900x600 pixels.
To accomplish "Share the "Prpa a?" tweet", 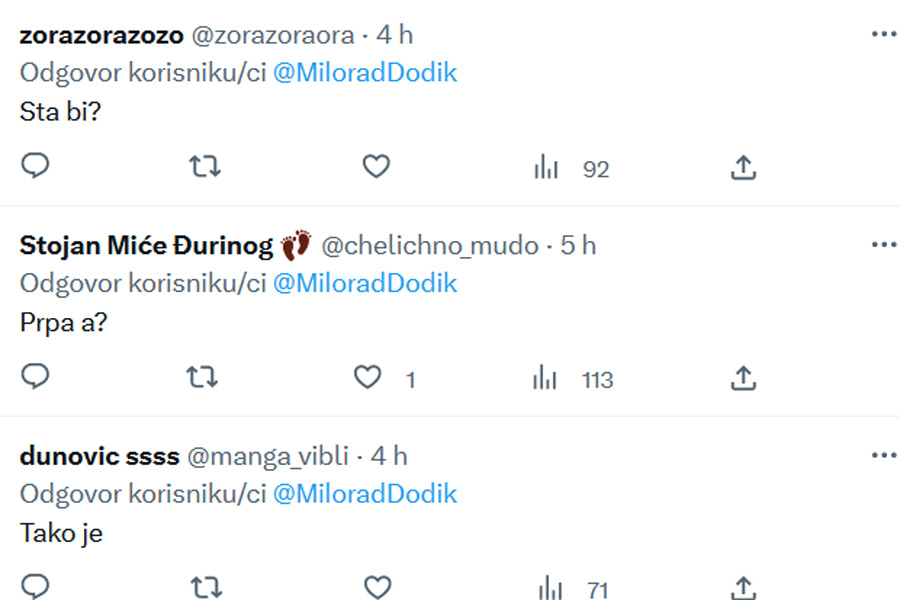I will tap(743, 378).
